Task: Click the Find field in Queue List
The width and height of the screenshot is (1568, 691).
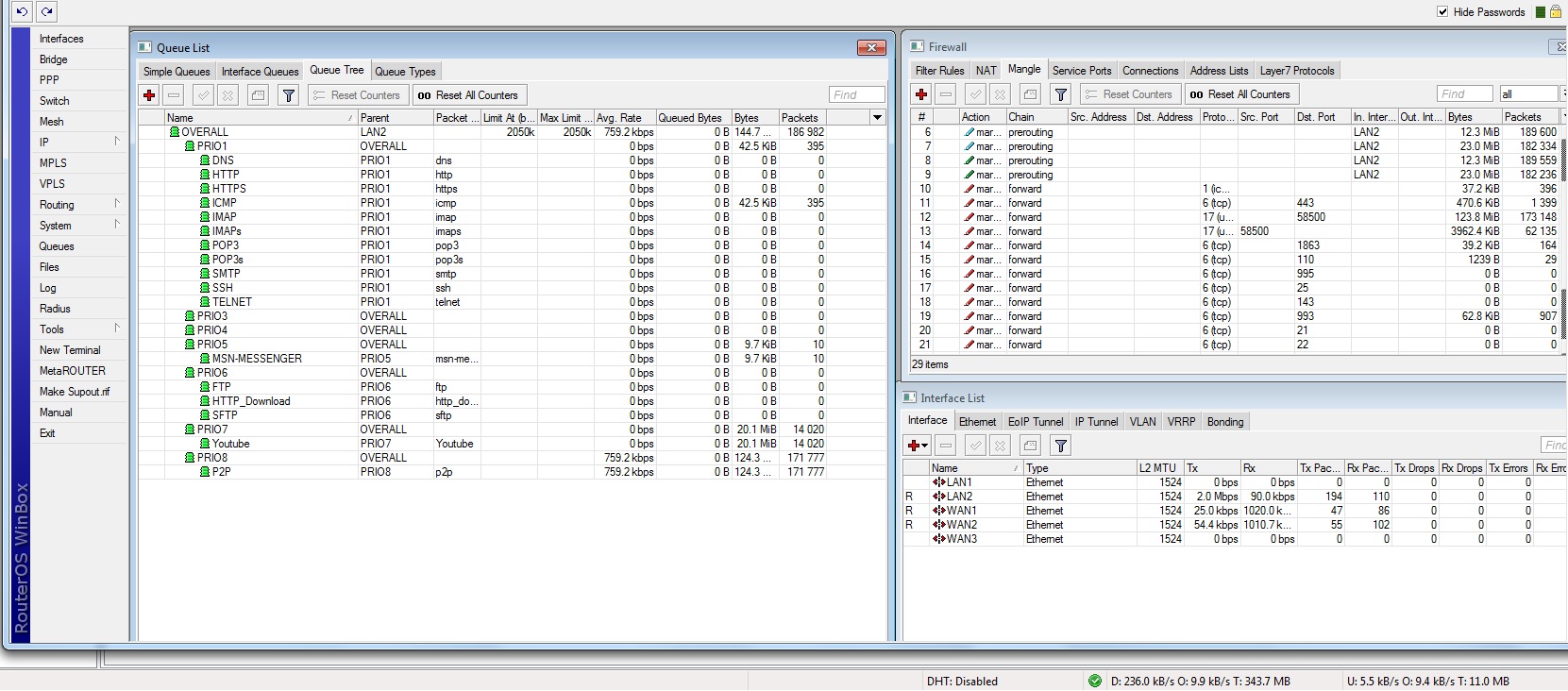Action: (857, 95)
